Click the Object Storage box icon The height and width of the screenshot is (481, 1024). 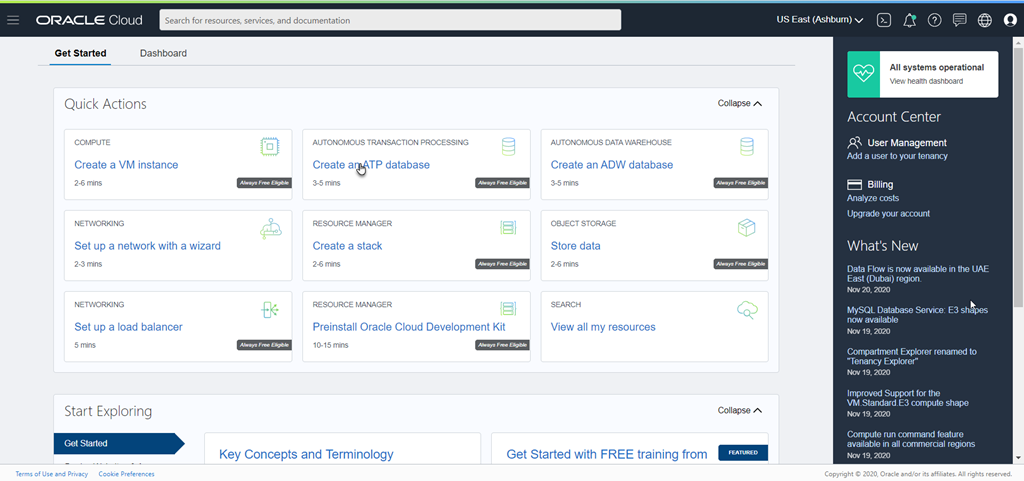click(746, 228)
